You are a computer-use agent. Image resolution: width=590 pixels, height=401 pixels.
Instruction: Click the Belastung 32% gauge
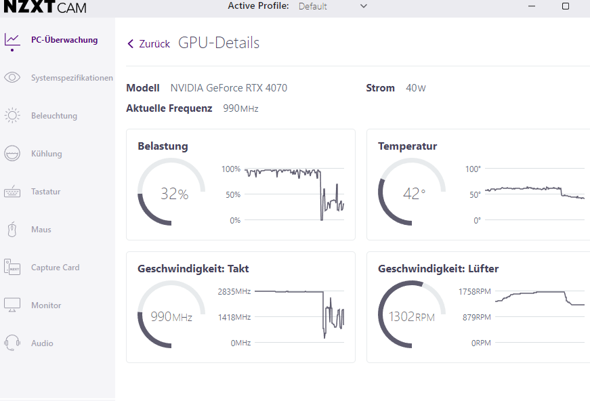coord(172,192)
